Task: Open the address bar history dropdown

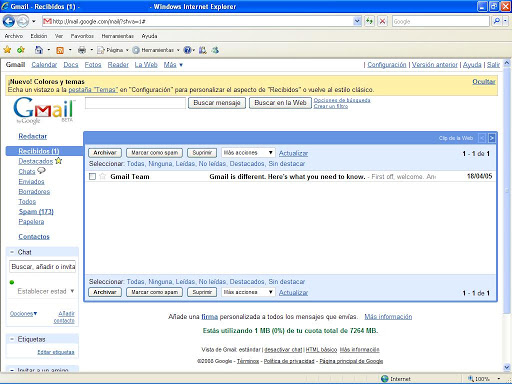Action: coord(357,21)
